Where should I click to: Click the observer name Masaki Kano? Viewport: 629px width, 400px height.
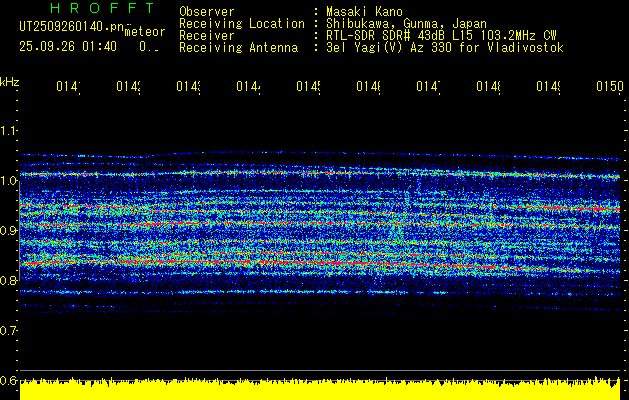364,12
